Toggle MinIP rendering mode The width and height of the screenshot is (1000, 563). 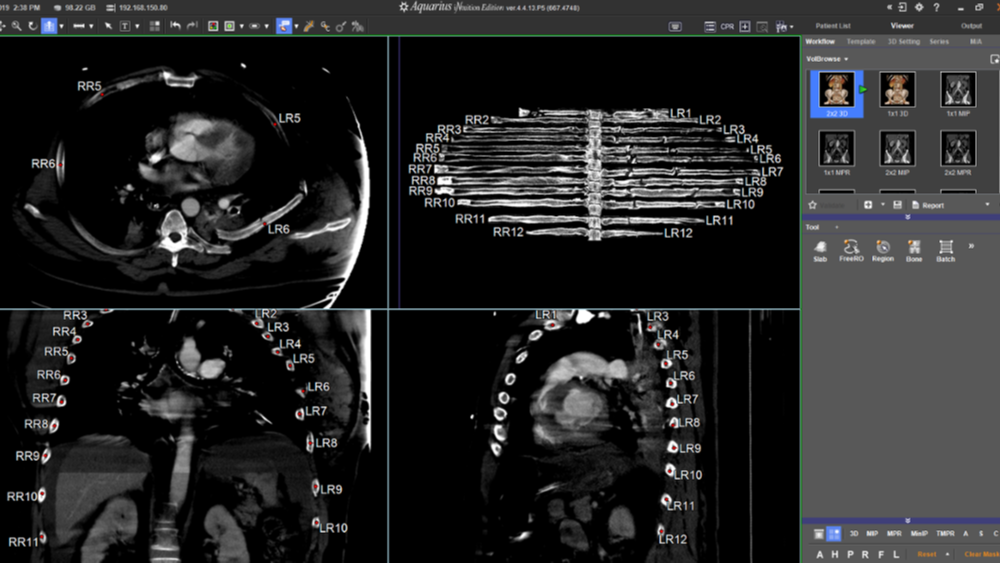pyautogui.click(x=919, y=534)
